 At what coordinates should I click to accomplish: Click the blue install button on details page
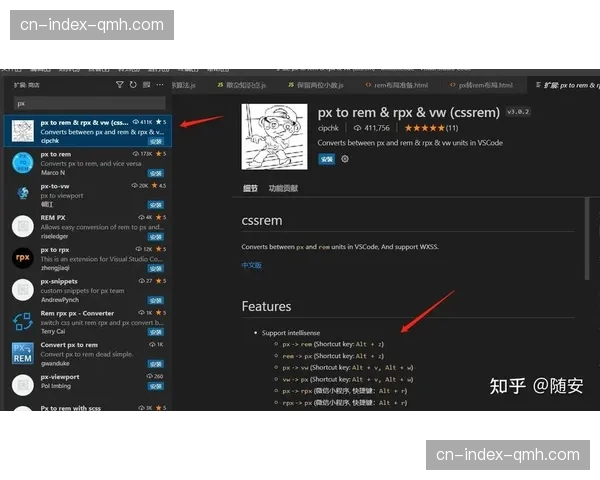coord(326,159)
